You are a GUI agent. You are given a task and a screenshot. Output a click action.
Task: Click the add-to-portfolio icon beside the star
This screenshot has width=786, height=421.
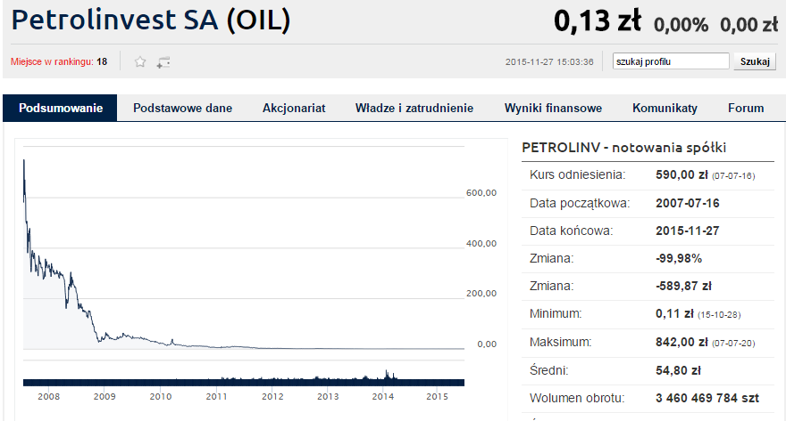click(x=163, y=62)
